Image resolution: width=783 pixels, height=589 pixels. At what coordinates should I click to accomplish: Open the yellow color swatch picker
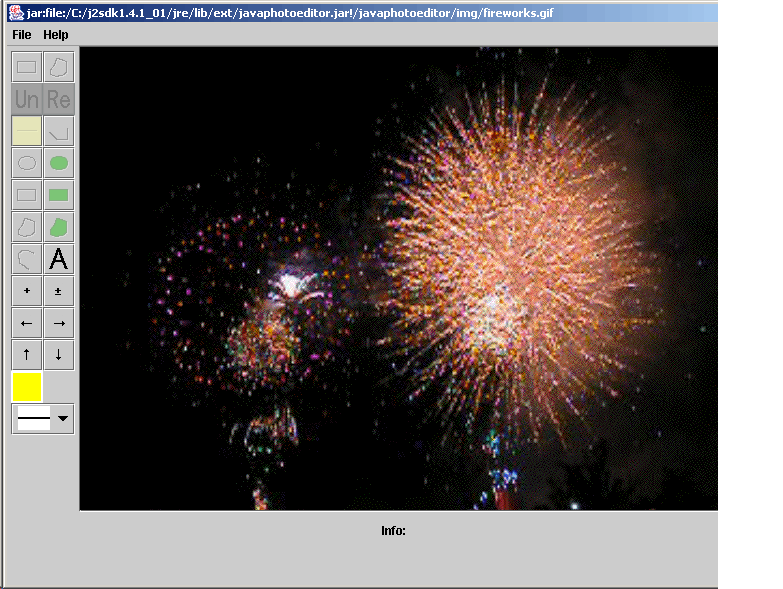(26, 387)
